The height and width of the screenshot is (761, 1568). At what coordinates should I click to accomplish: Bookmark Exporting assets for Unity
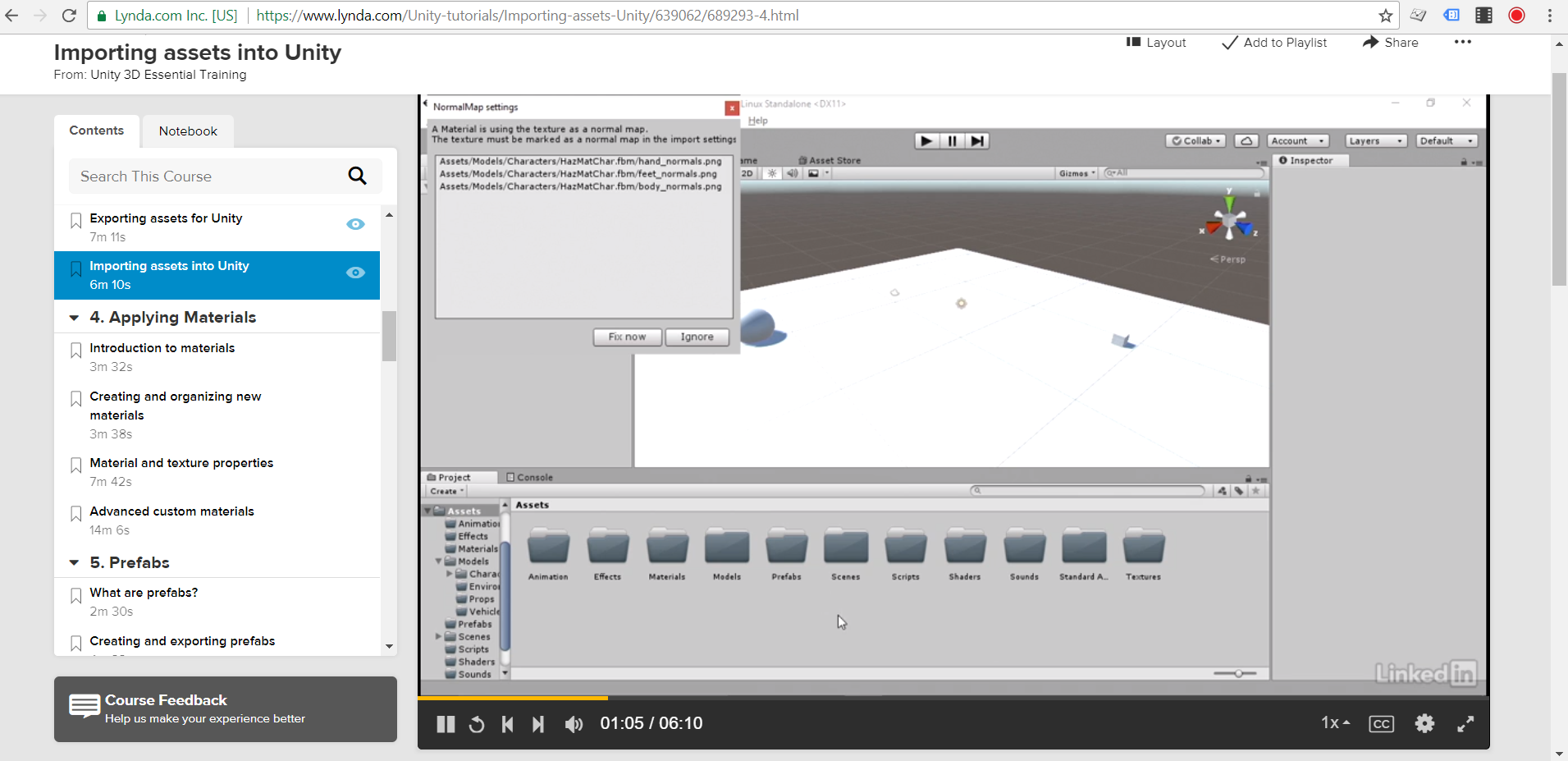(75, 221)
